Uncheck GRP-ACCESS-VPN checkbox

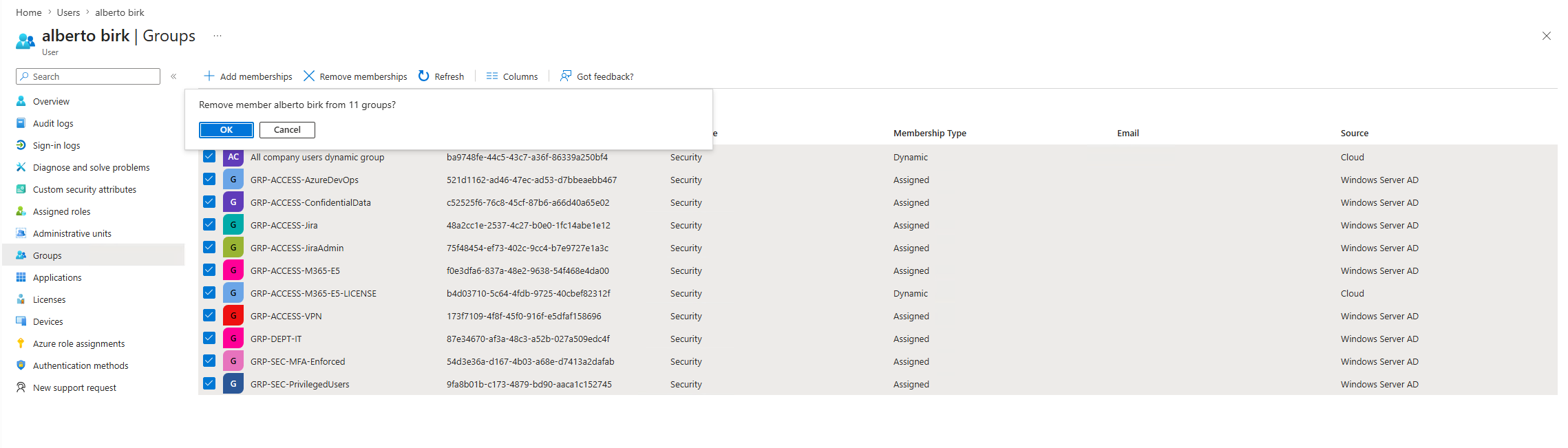tap(209, 316)
